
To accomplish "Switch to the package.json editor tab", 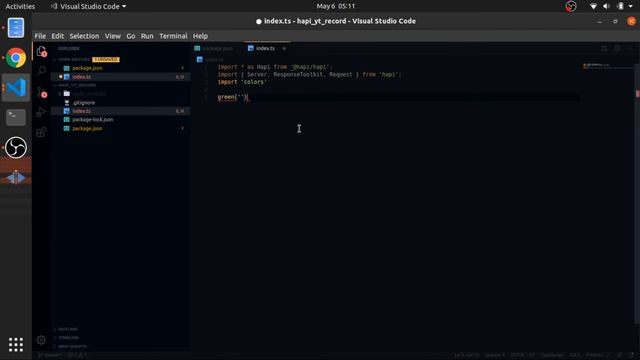I will tap(217, 49).
